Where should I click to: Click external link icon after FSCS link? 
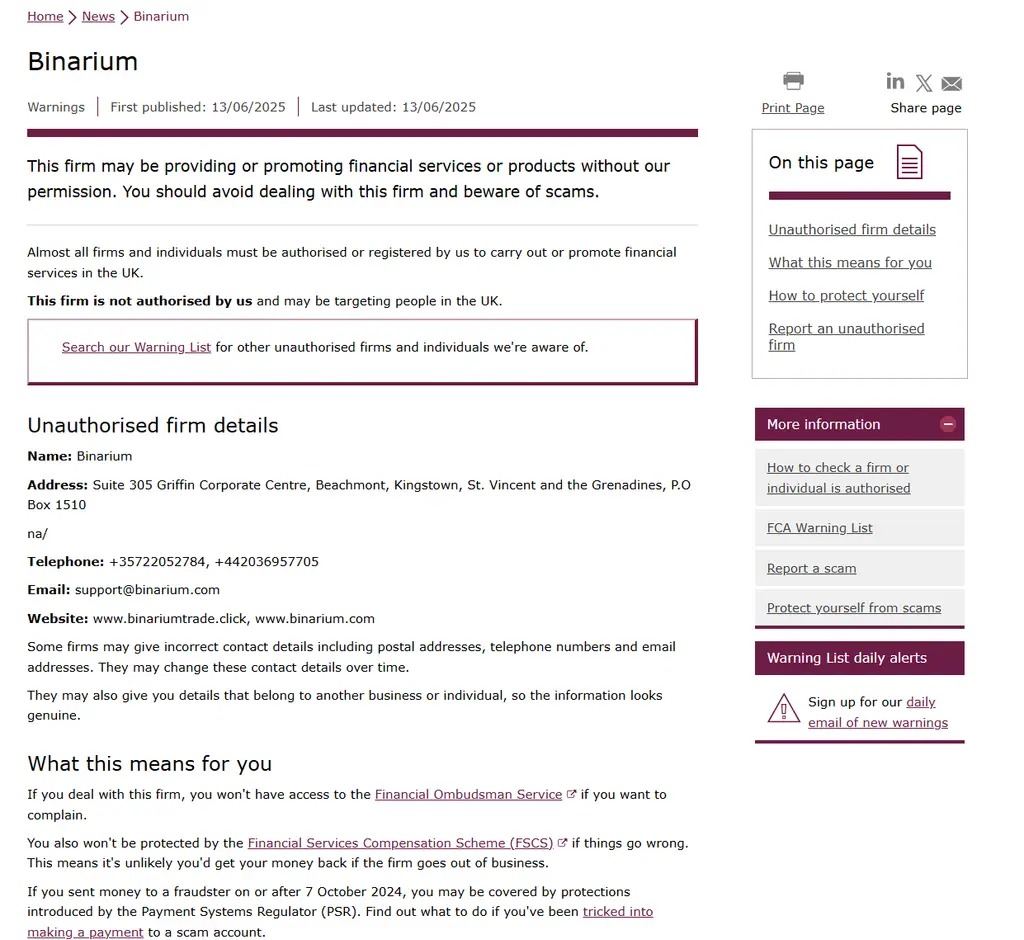(562, 843)
